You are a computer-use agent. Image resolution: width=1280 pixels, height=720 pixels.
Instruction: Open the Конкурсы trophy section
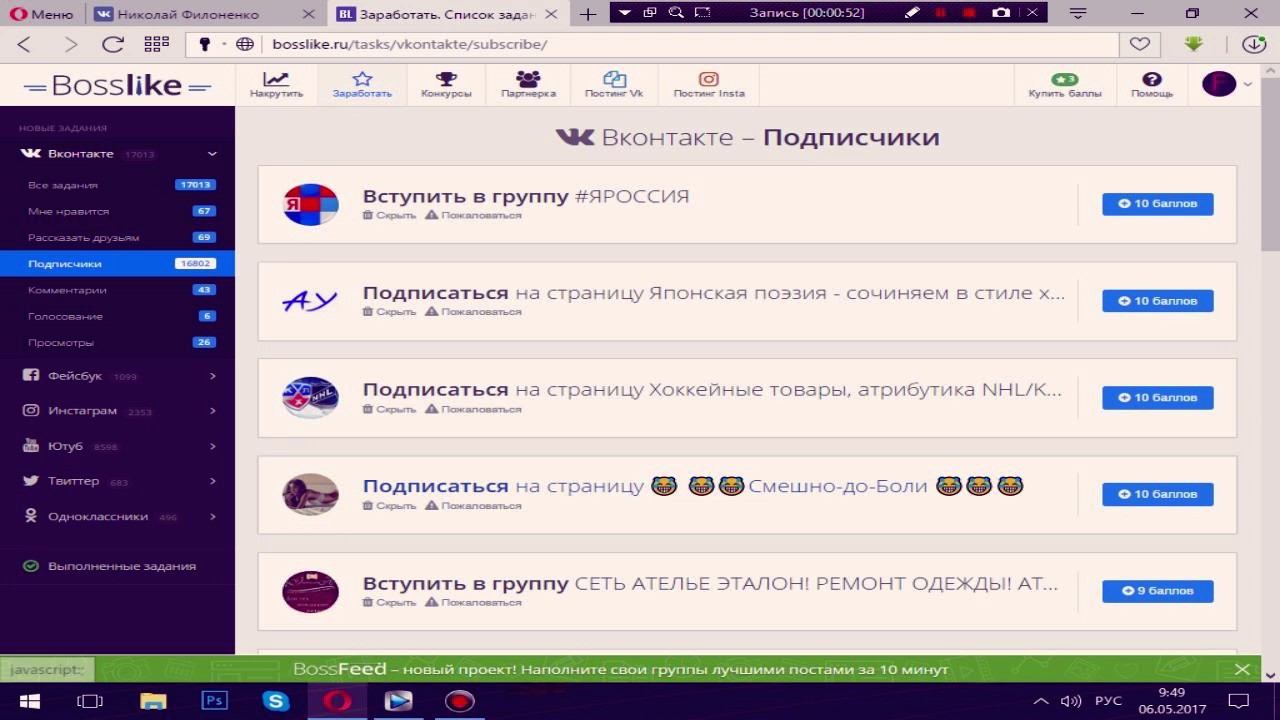[x=446, y=85]
